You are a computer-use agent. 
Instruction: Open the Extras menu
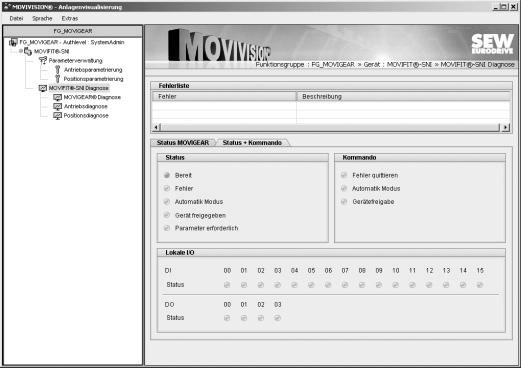70,18
